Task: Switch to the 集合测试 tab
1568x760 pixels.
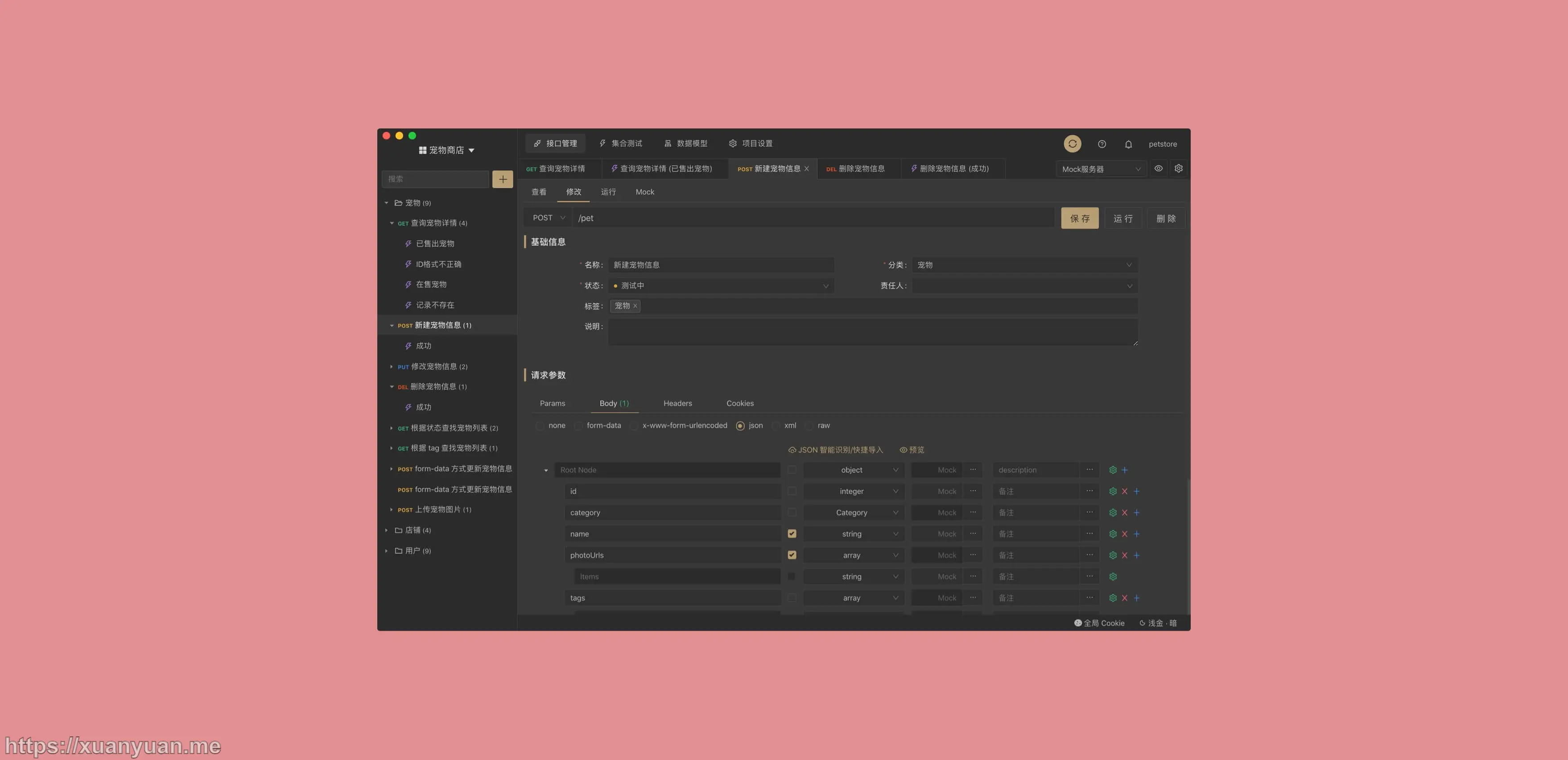Action: (621, 144)
